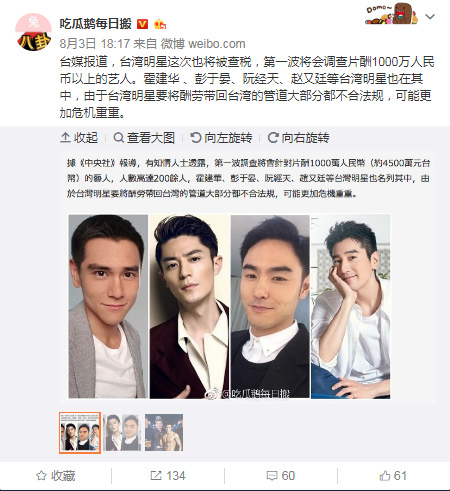Select the second photo thumbnail
Viewport: 450px width, 491px height.
click(122, 432)
